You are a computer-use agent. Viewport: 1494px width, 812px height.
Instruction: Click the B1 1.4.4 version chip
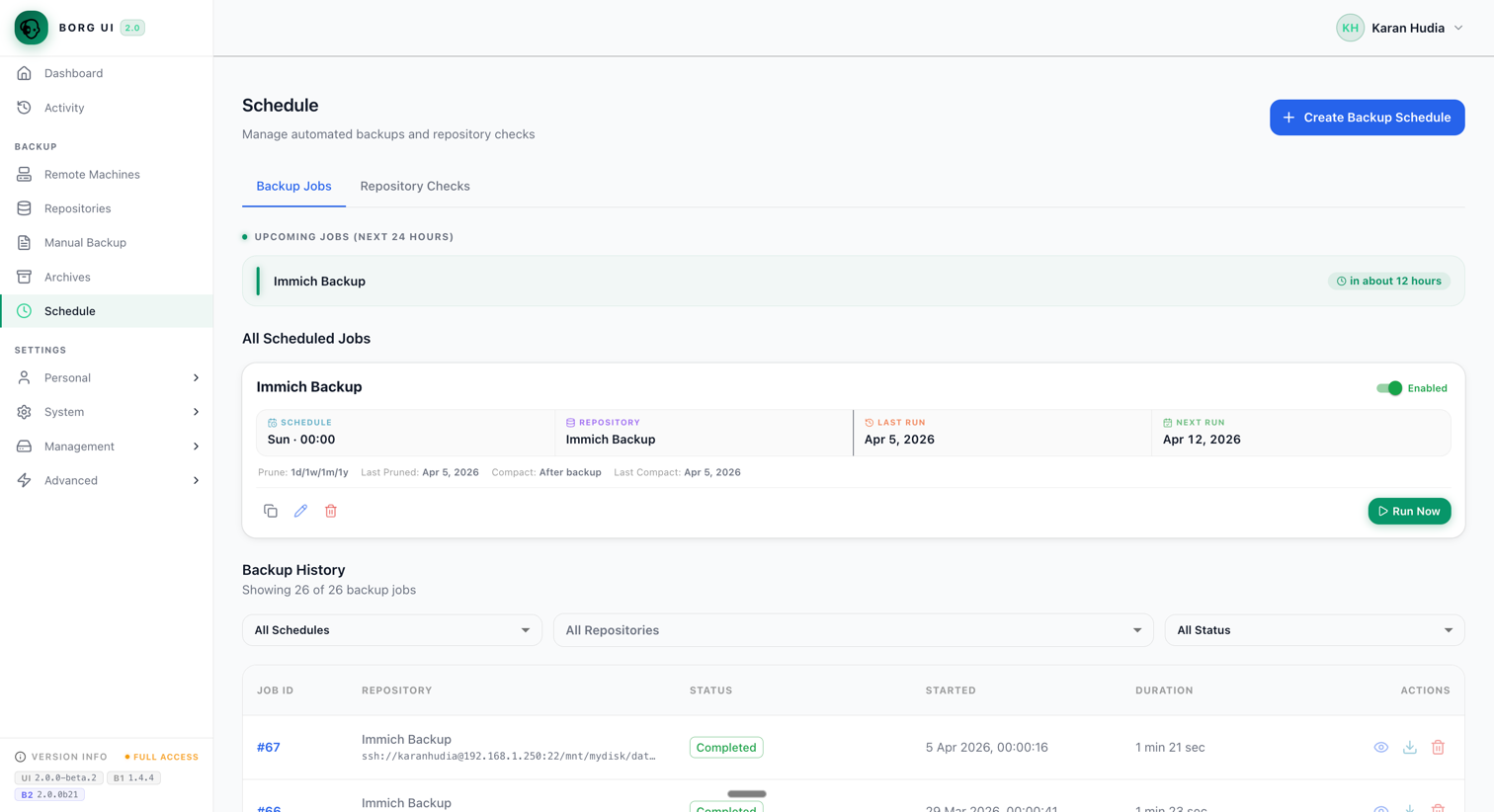133,777
